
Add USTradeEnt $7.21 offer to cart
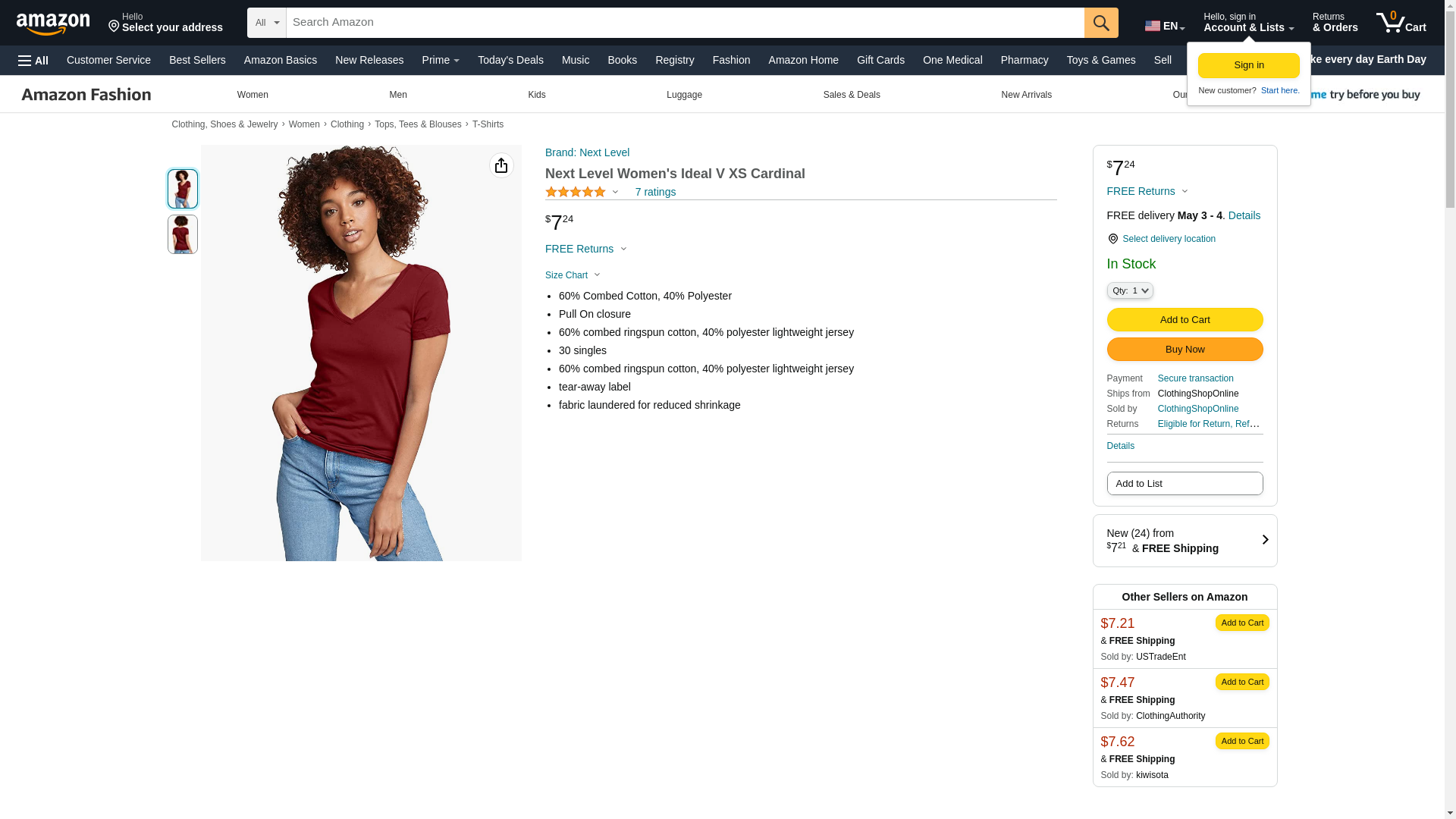click(1241, 623)
